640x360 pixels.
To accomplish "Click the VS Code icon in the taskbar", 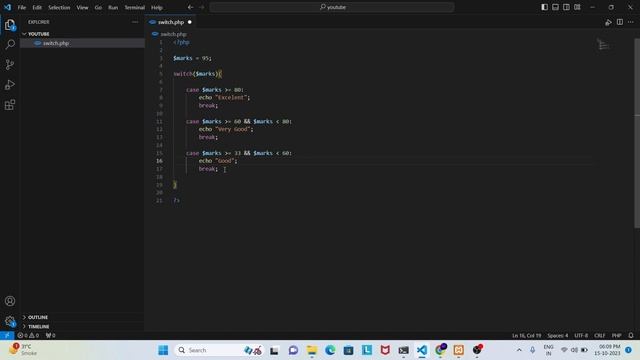I will pos(422,350).
